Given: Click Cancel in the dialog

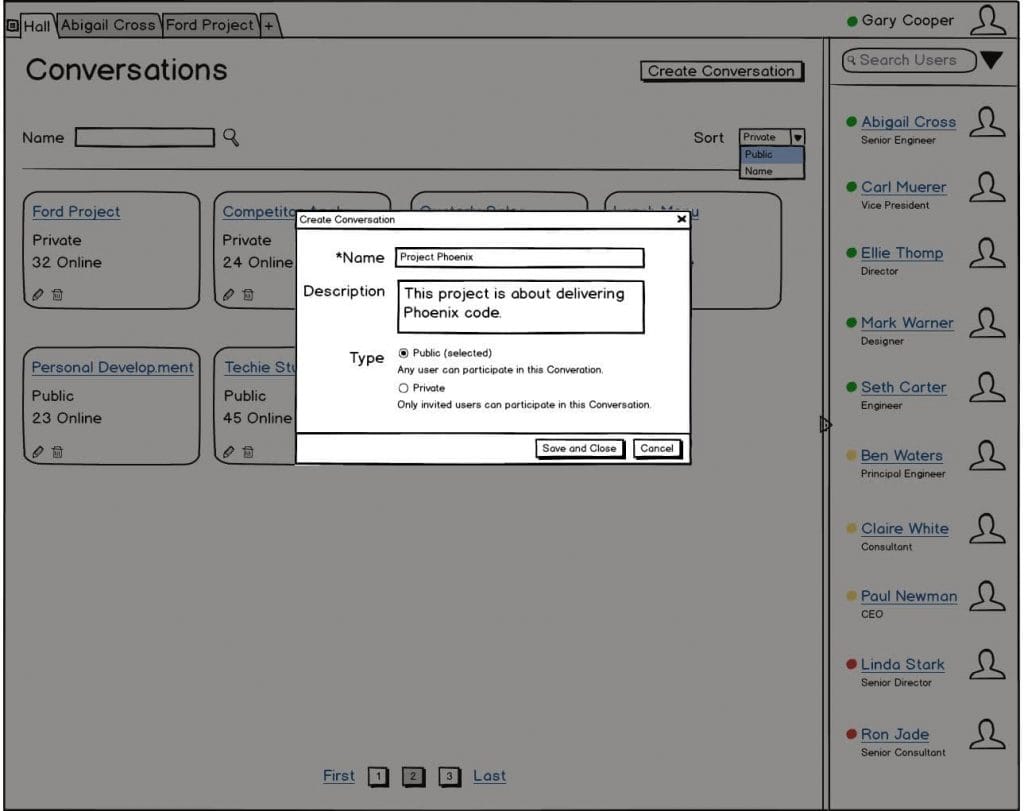Looking at the screenshot, I should point(657,449).
